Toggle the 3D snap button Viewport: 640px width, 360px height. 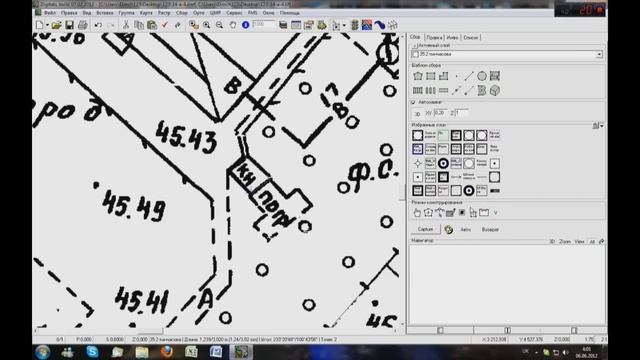[x=418, y=113]
